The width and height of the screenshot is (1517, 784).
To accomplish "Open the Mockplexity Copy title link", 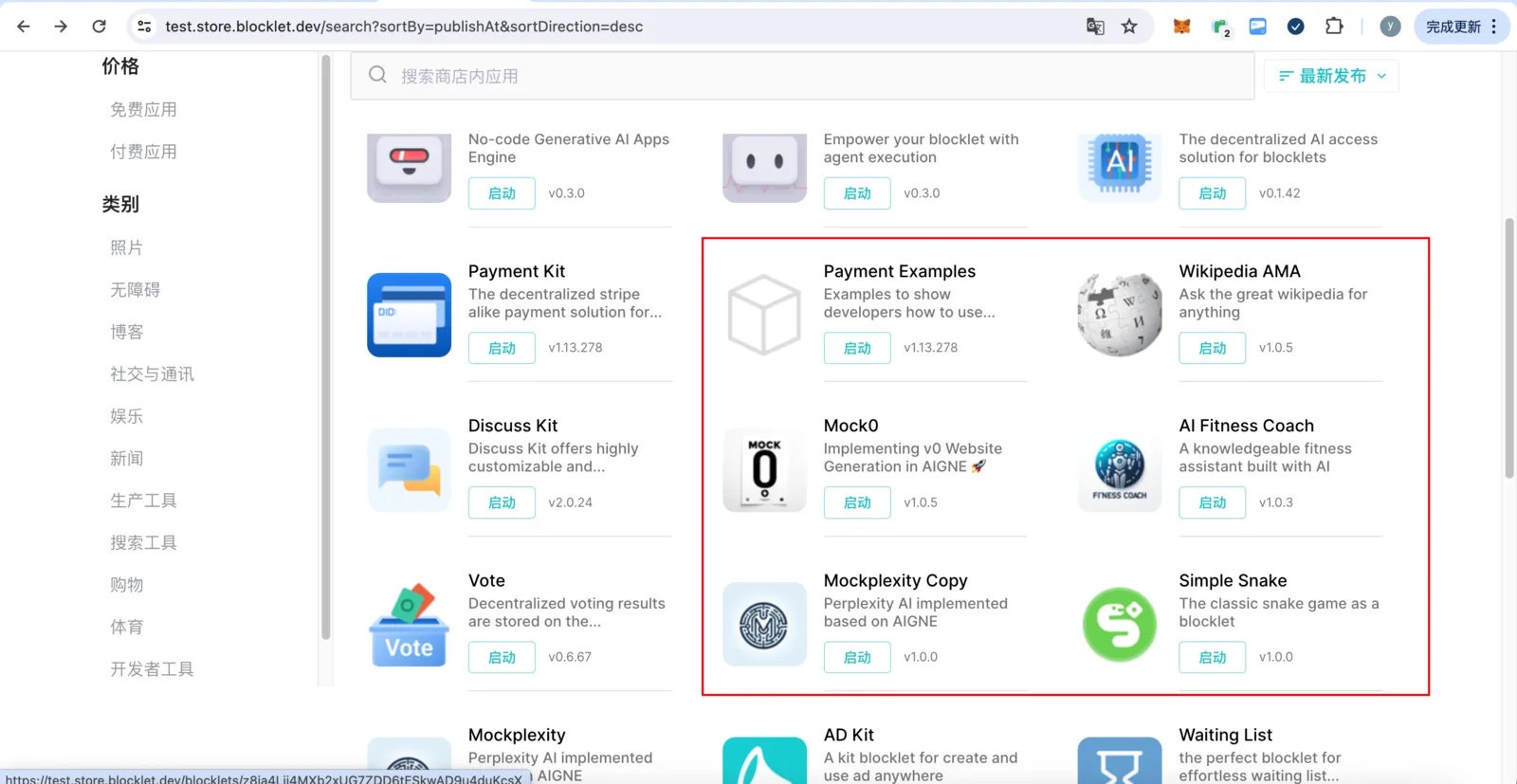I will [896, 580].
